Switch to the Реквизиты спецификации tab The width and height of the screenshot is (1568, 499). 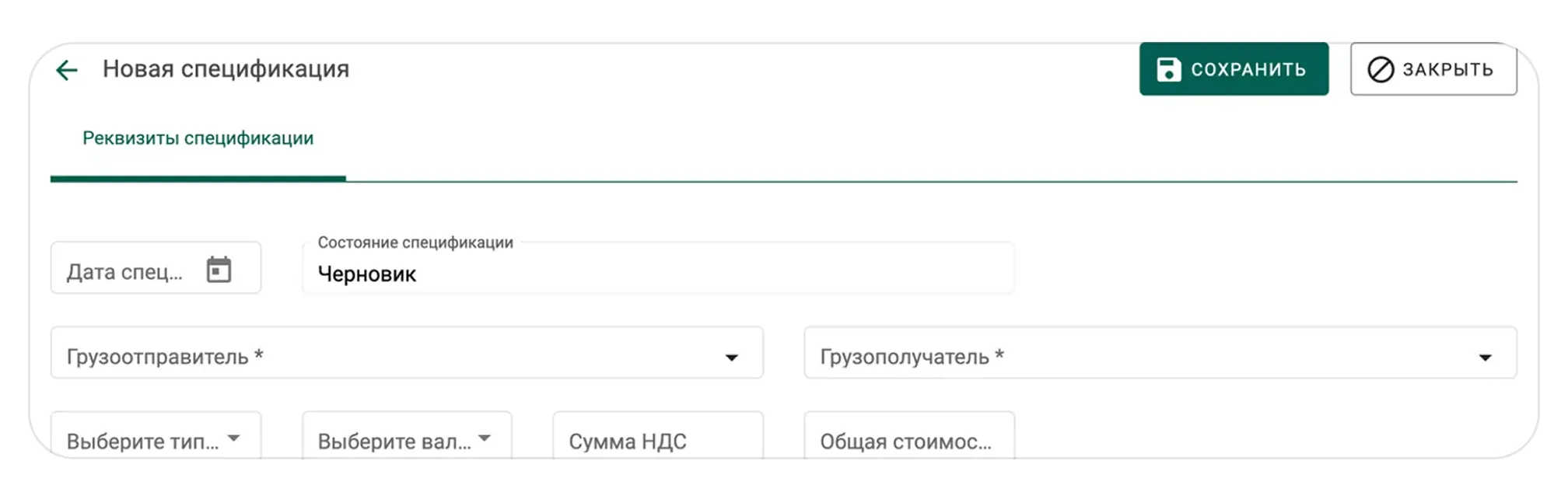198,139
